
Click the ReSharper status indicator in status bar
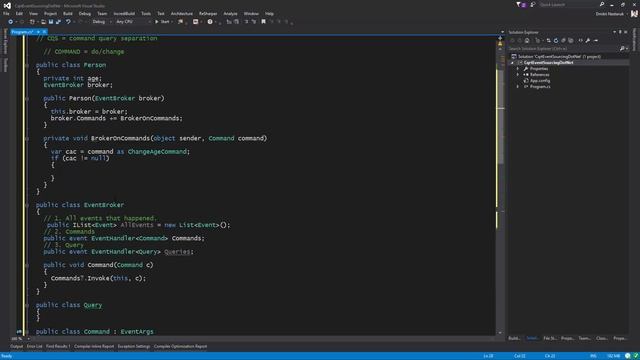click(x=636, y=356)
